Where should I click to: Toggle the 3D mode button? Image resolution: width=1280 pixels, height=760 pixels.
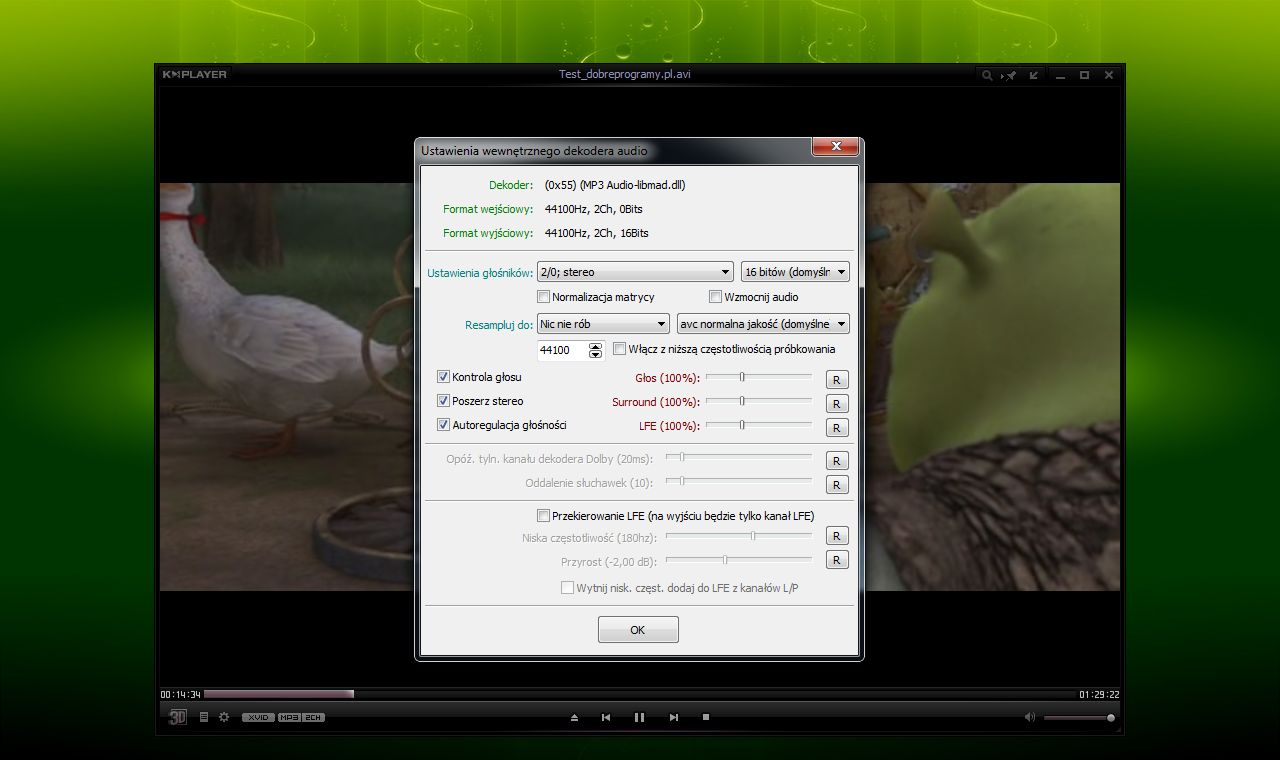[178, 717]
